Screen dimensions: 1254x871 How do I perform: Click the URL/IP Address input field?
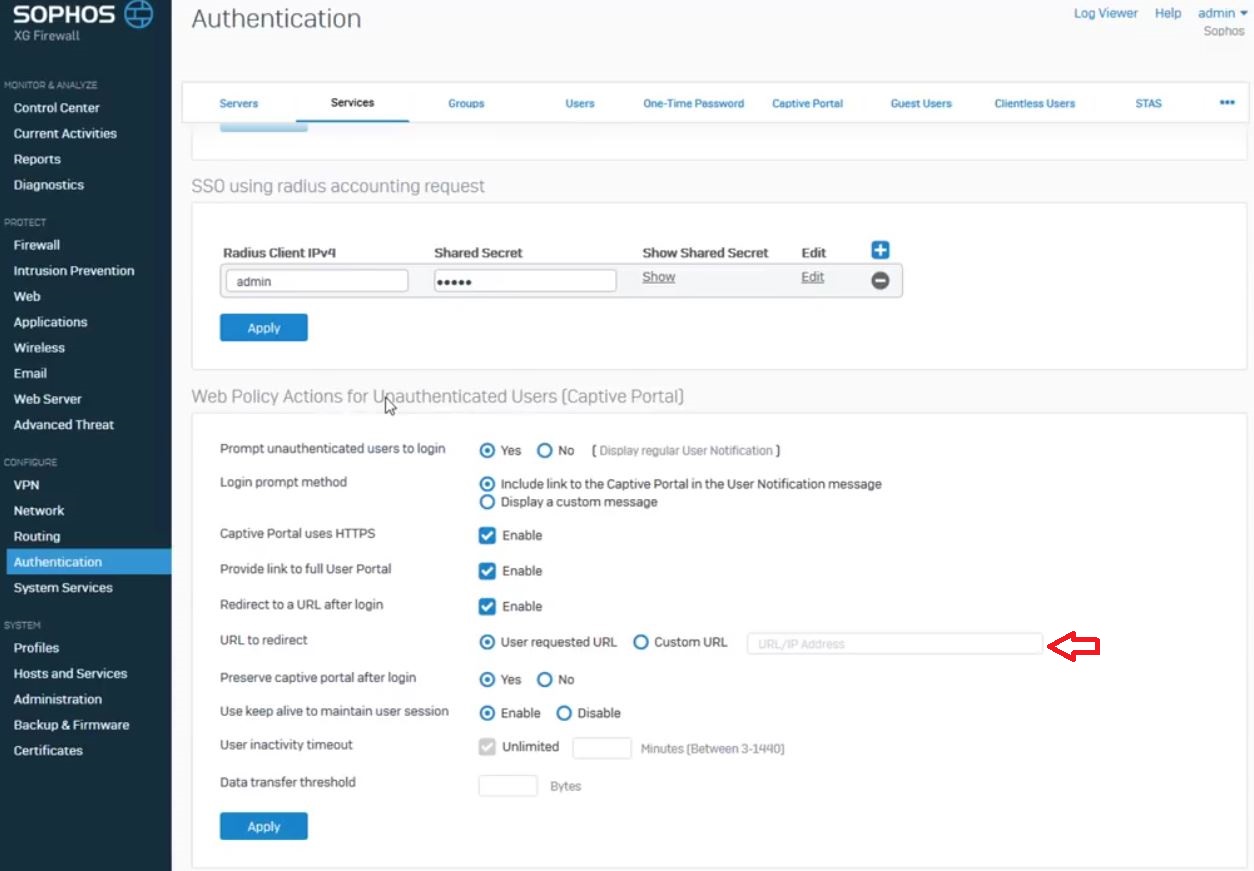coord(895,643)
